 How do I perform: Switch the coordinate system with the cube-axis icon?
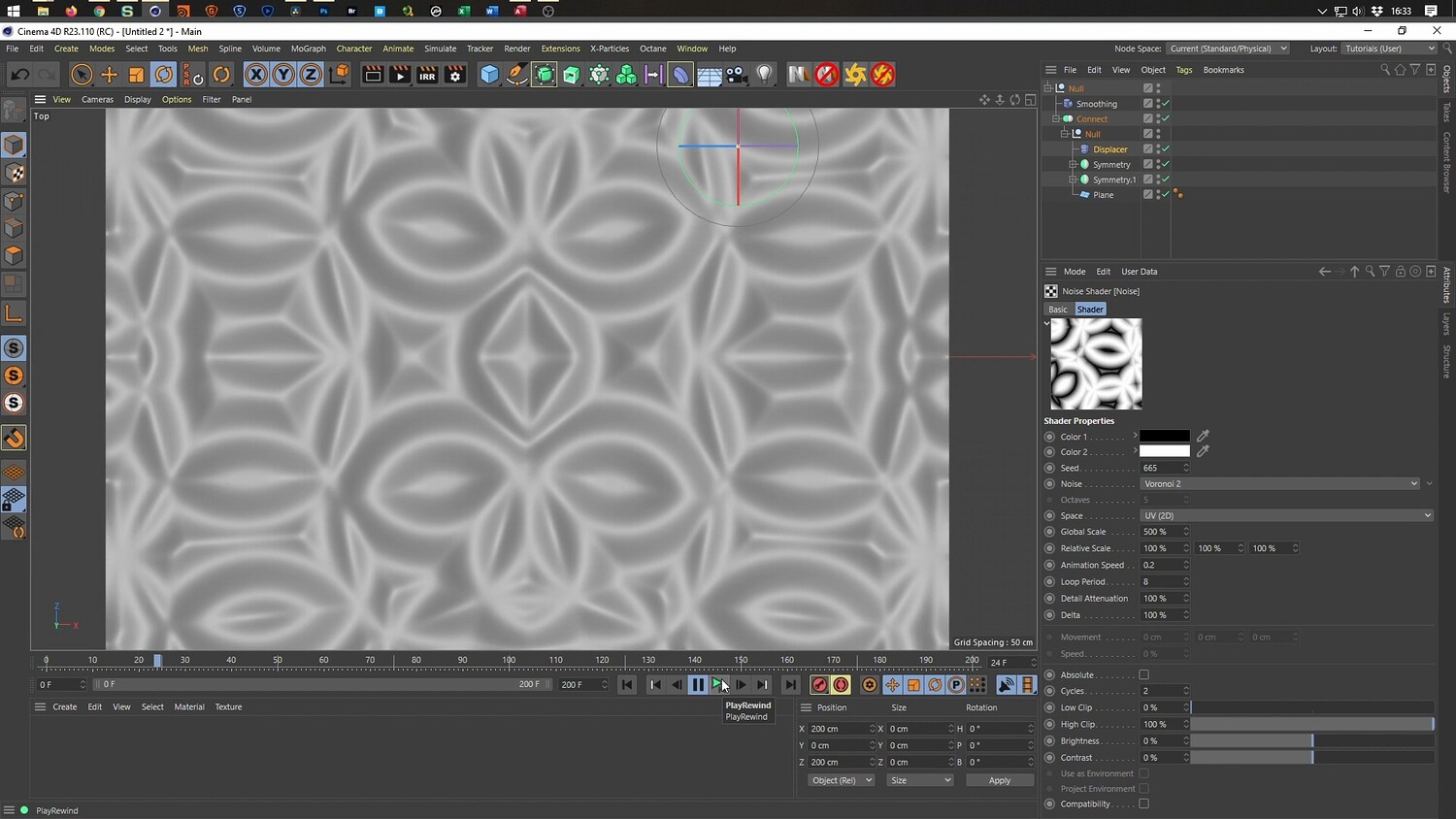pyautogui.click(x=339, y=75)
